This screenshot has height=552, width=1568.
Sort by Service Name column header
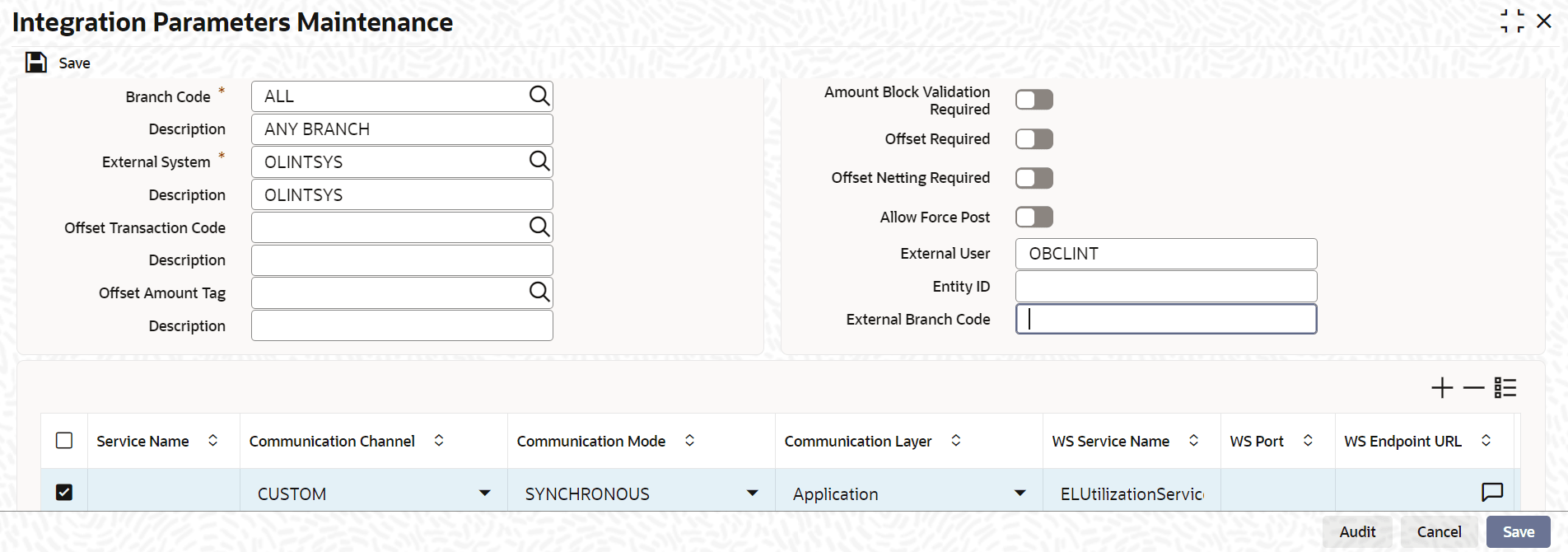212,441
